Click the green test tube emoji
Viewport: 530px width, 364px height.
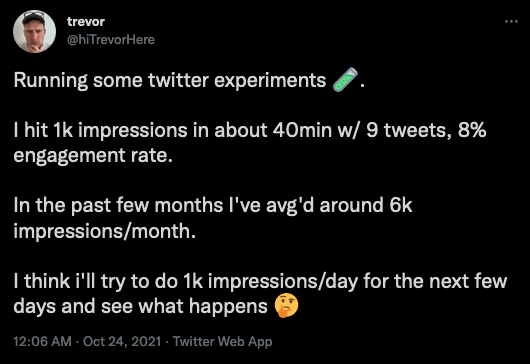345,79
